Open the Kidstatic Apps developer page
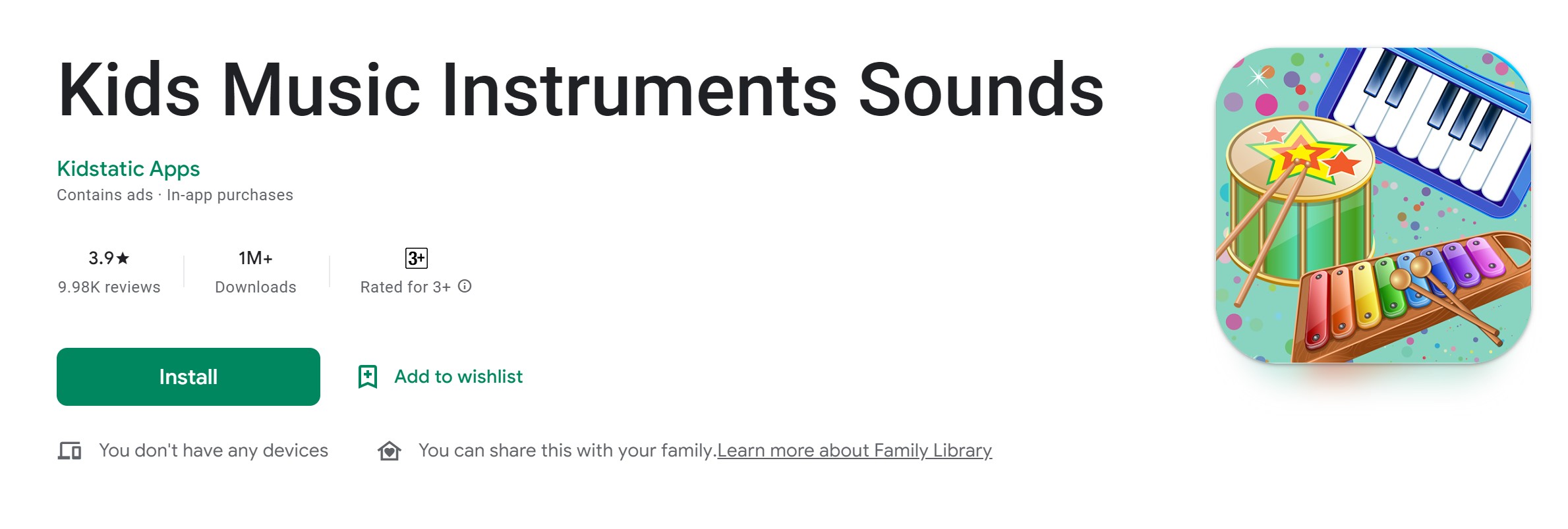This screenshot has height=529, width=1568. (129, 169)
